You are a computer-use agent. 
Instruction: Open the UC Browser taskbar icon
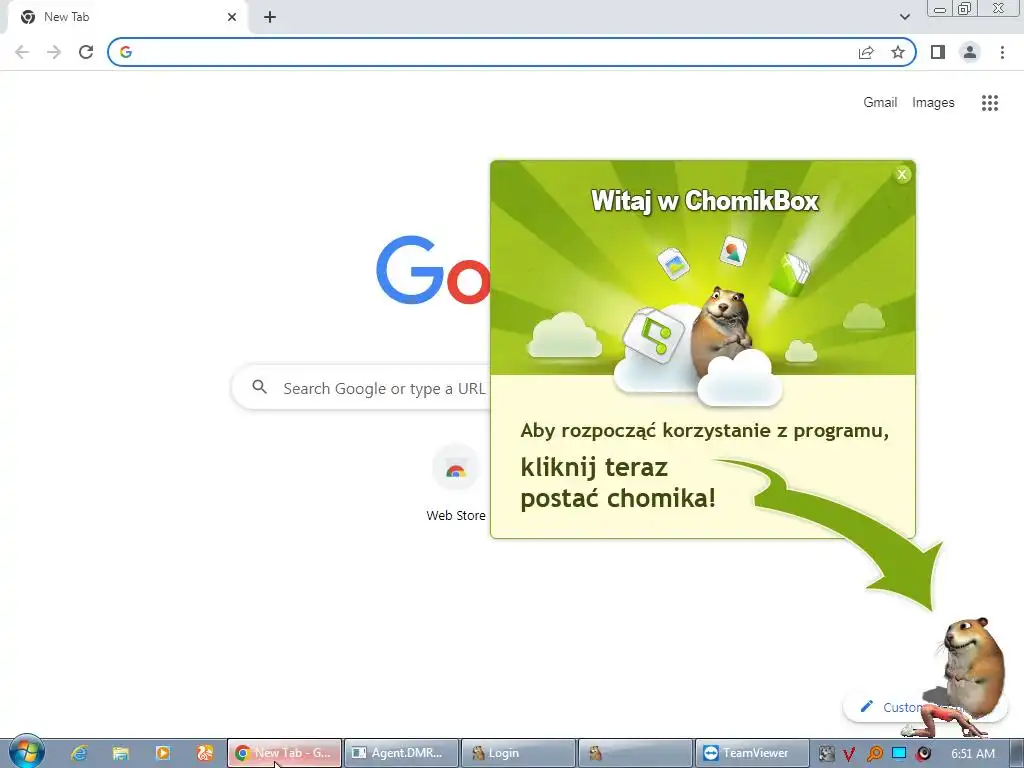204,753
